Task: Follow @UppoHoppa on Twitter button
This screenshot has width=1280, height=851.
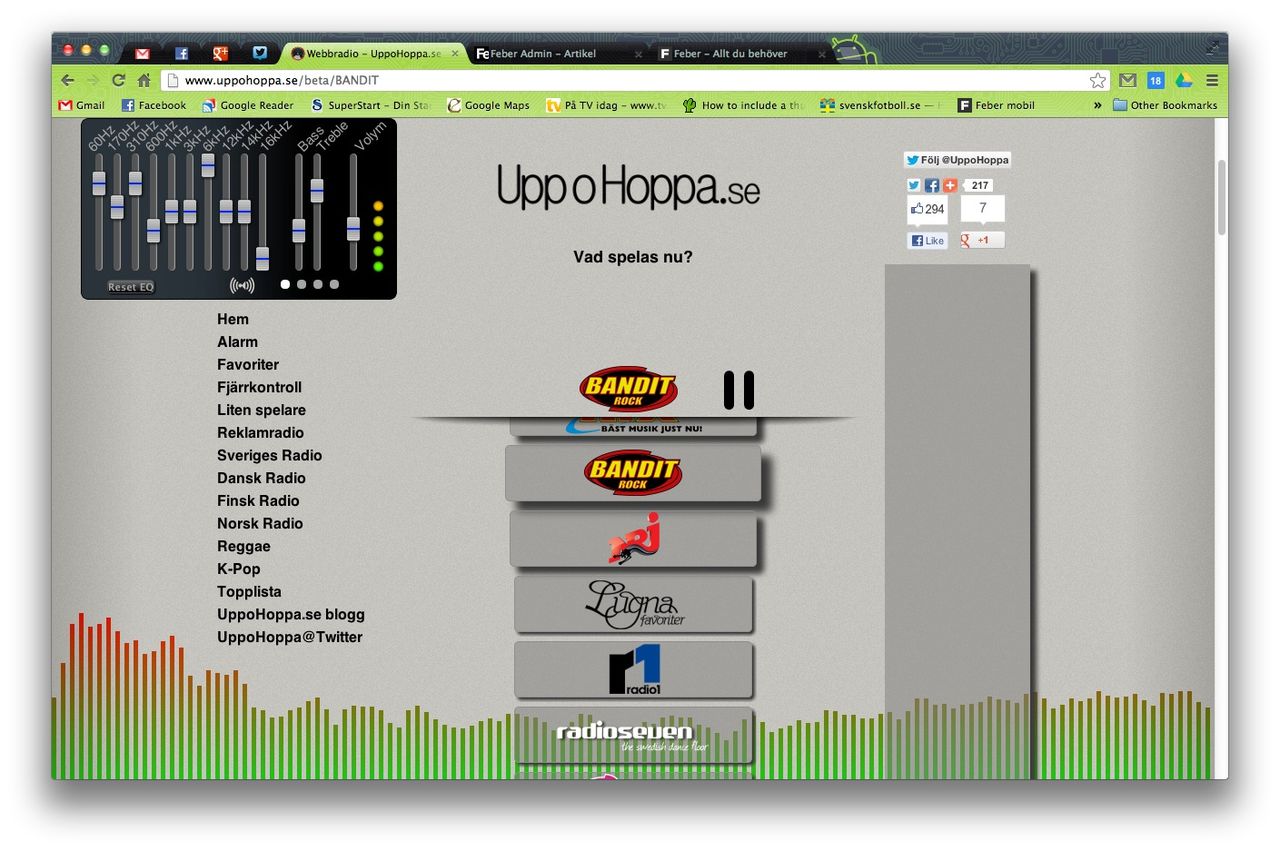Action: coord(957,160)
